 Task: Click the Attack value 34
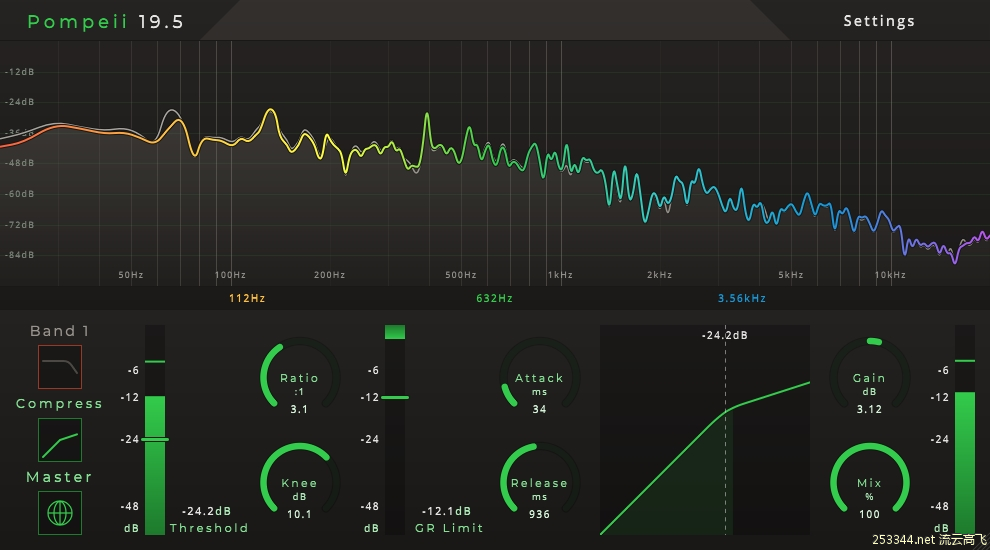click(539, 409)
